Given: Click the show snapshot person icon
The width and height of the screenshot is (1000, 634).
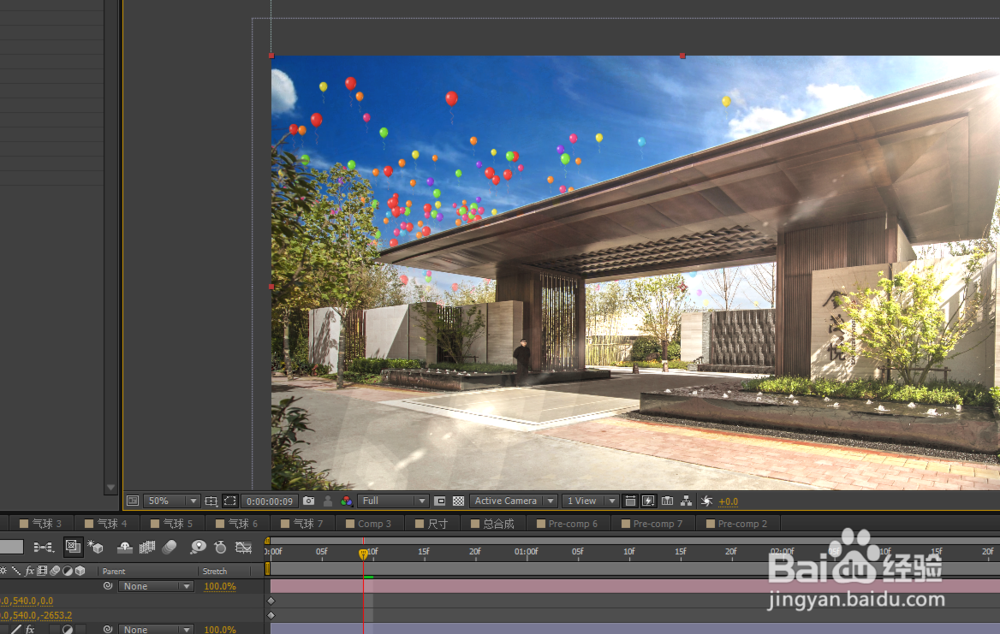Looking at the screenshot, I should [328, 501].
